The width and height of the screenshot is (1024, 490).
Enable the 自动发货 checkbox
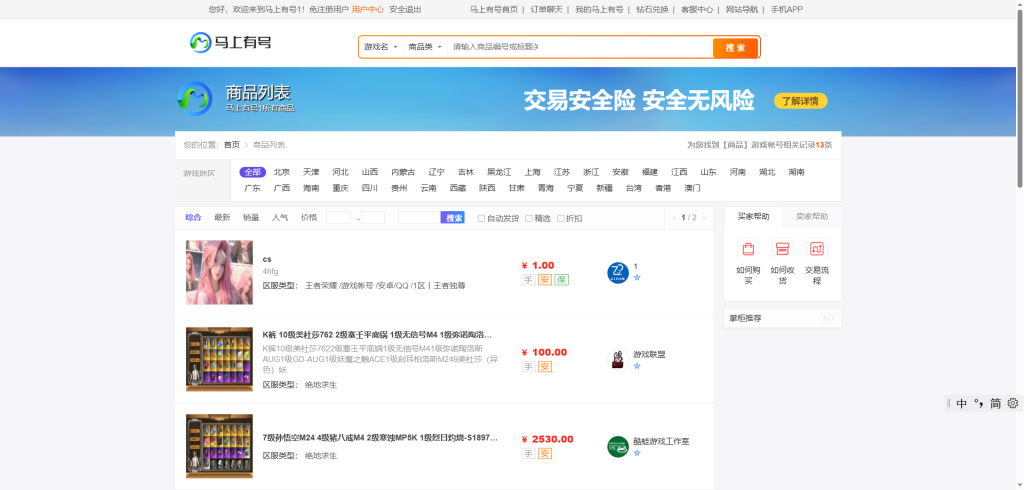(x=481, y=218)
